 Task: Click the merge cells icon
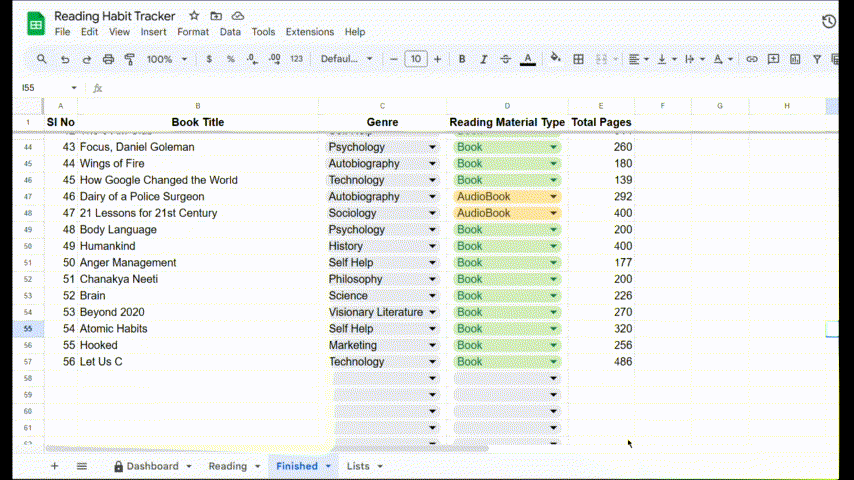(601, 59)
